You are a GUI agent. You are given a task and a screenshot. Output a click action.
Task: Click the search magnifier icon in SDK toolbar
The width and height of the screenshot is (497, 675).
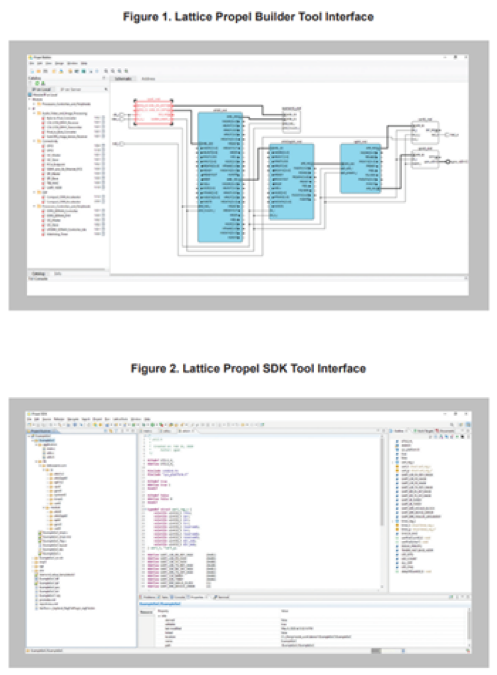(x=452, y=424)
